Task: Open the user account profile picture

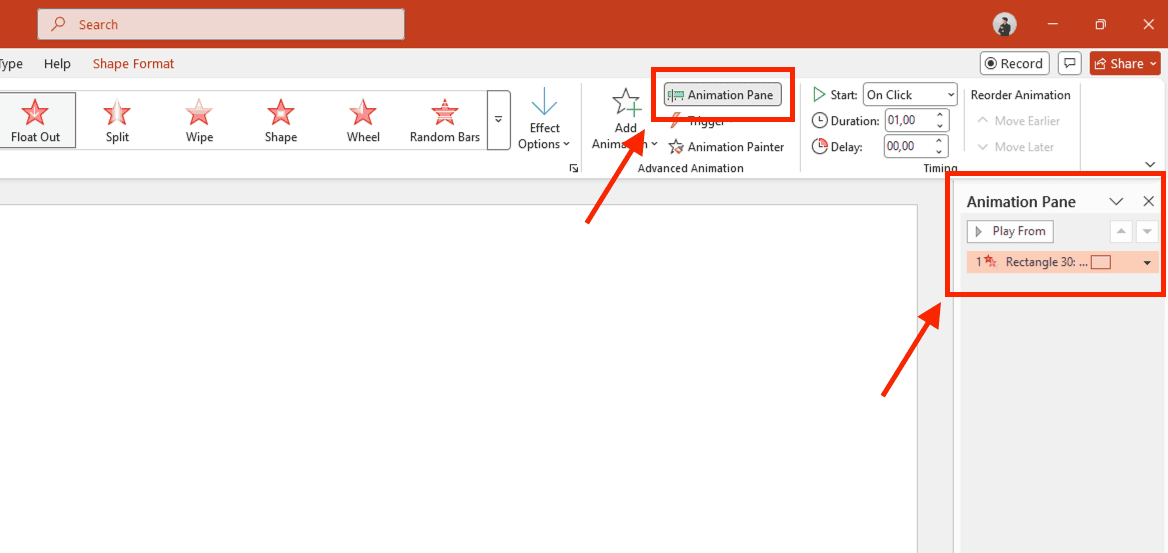Action: pyautogui.click(x=1004, y=25)
